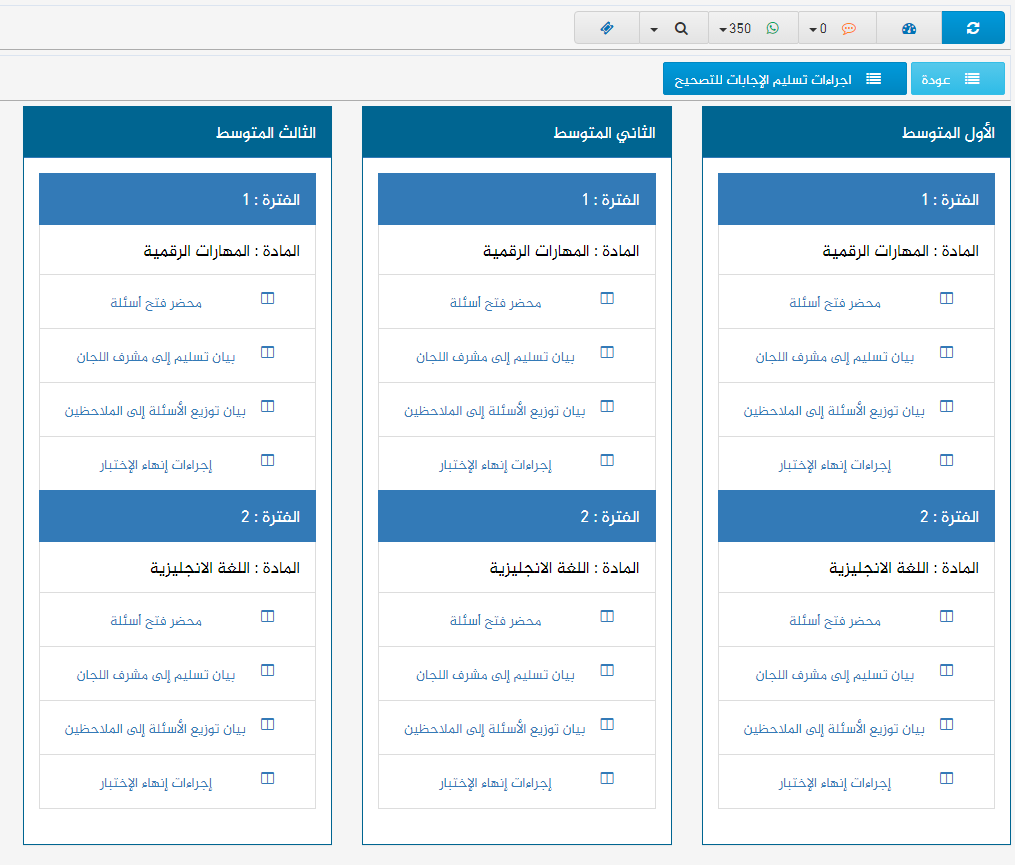The width and height of the screenshot is (1015, 865).
Task: Select the الثاني المتوسط panel header
Action: 516,133
